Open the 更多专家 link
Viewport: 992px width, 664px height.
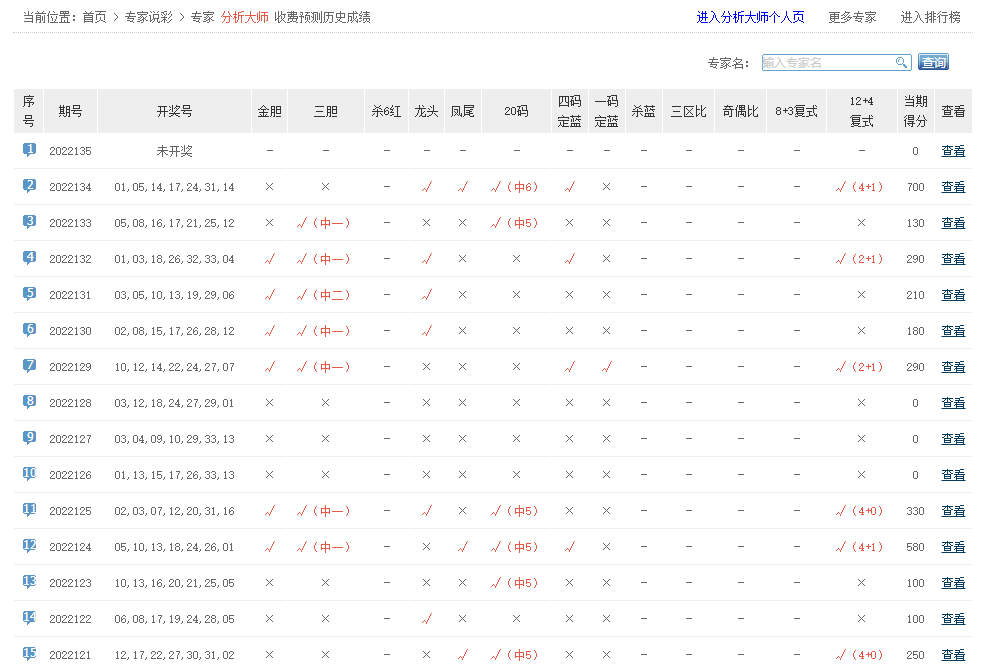pyautogui.click(x=852, y=17)
